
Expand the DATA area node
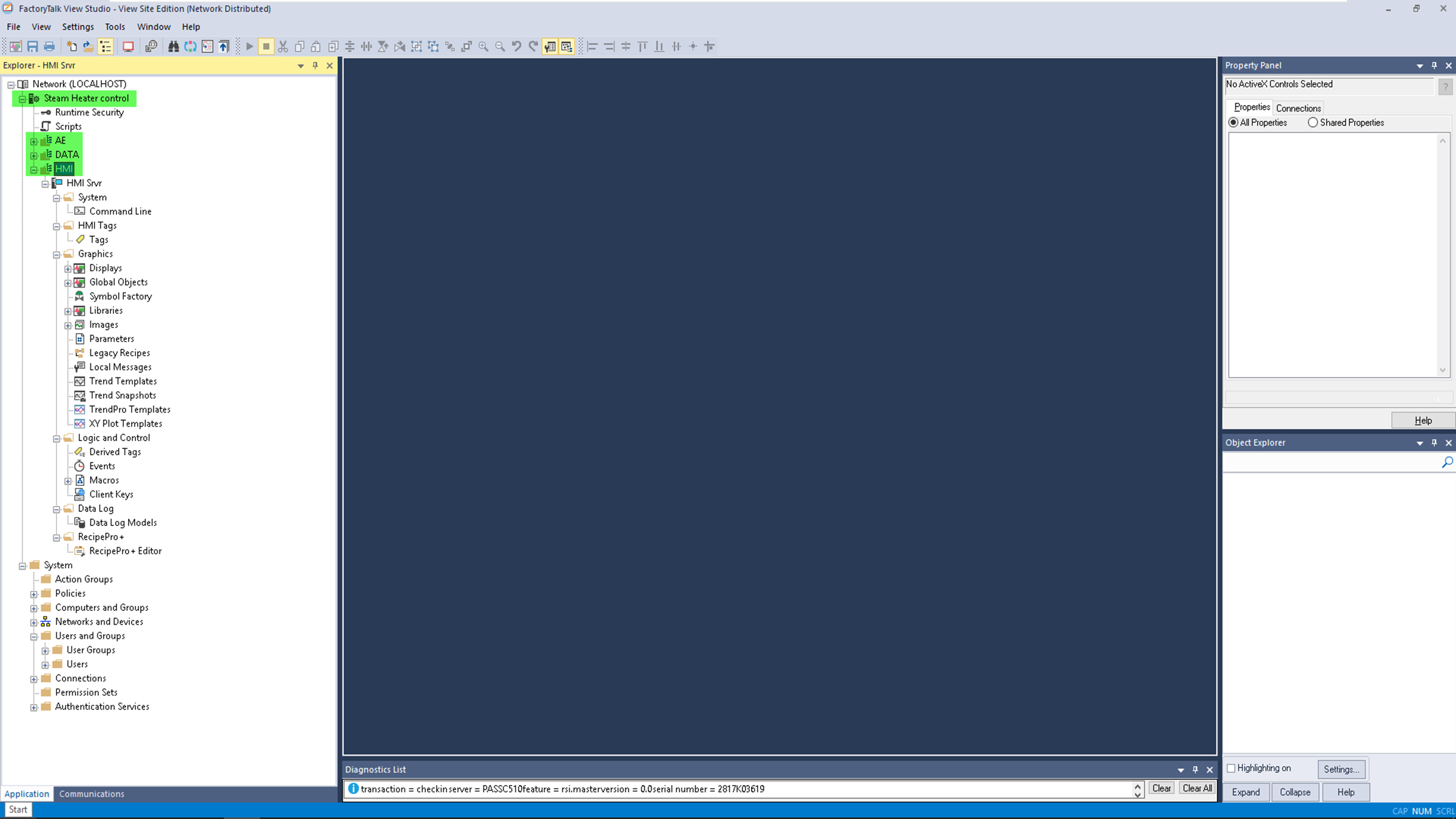click(x=34, y=155)
